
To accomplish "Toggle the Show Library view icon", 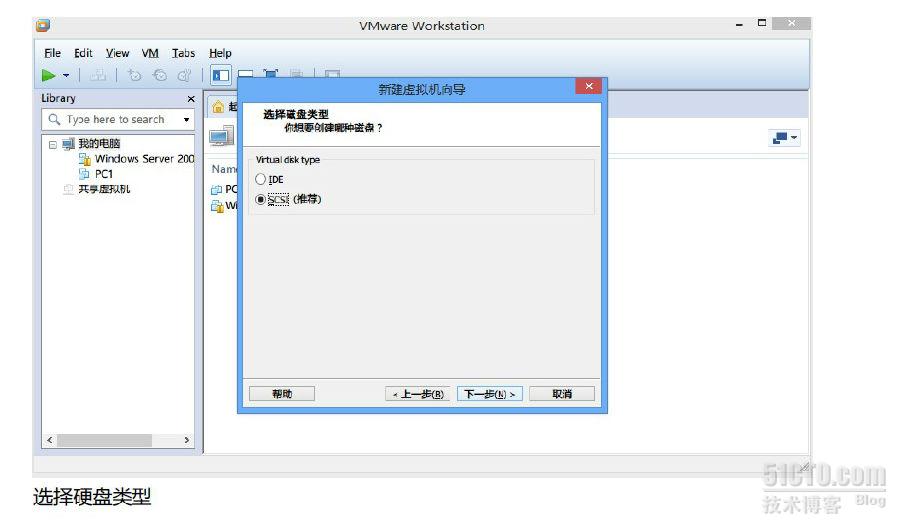I will click(220, 75).
